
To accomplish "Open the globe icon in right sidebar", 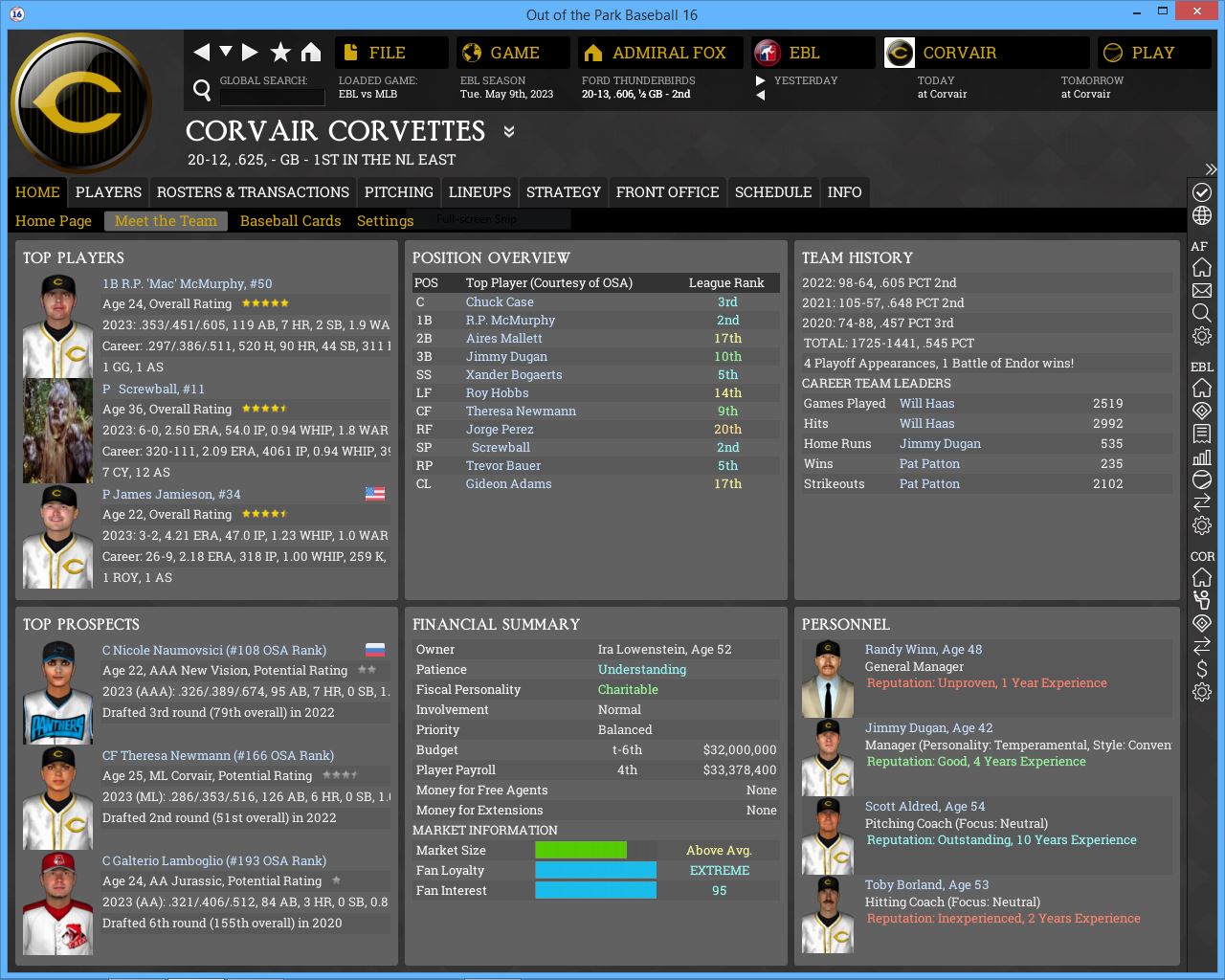I will 1202,215.
